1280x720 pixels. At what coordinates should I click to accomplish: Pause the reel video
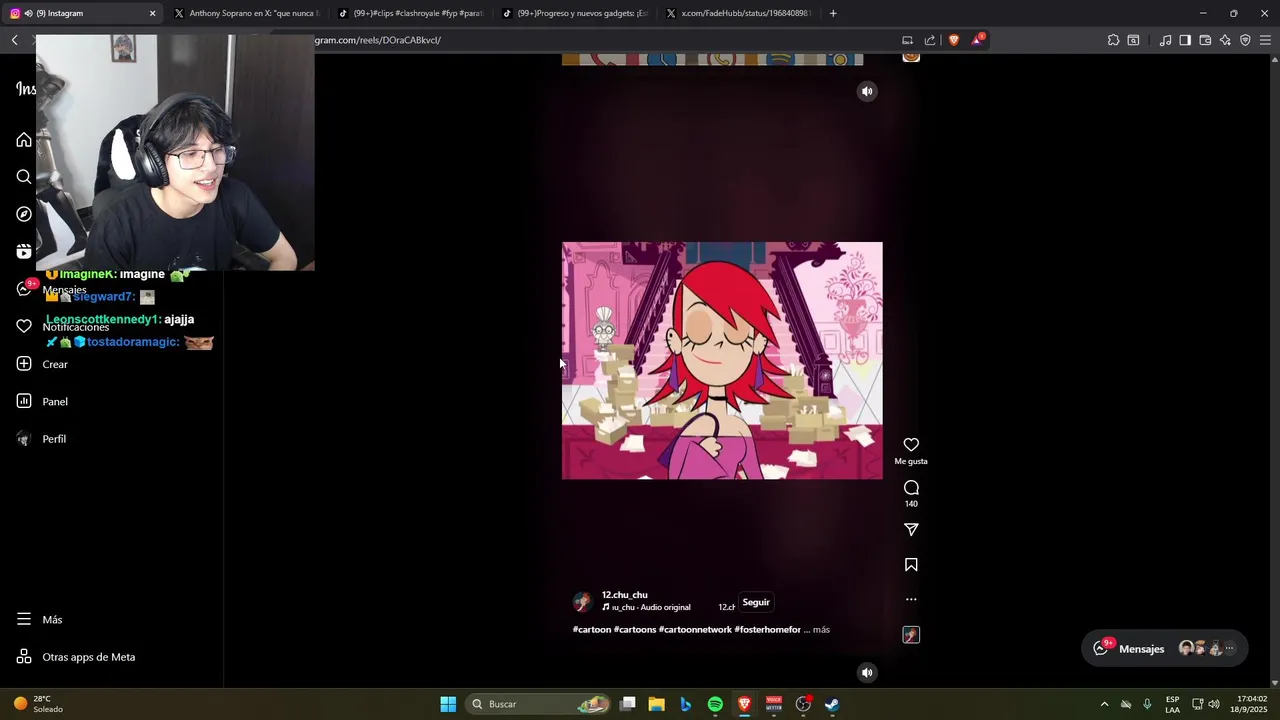click(x=722, y=360)
